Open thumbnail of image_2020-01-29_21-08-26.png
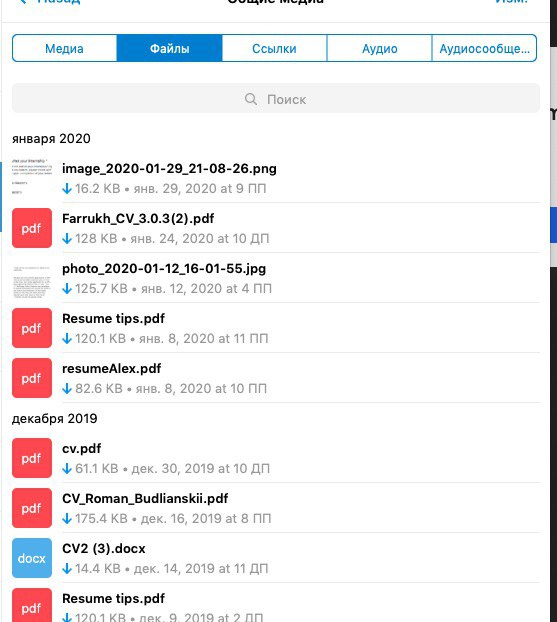The height and width of the screenshot is (622, 557). click(32, 178)
